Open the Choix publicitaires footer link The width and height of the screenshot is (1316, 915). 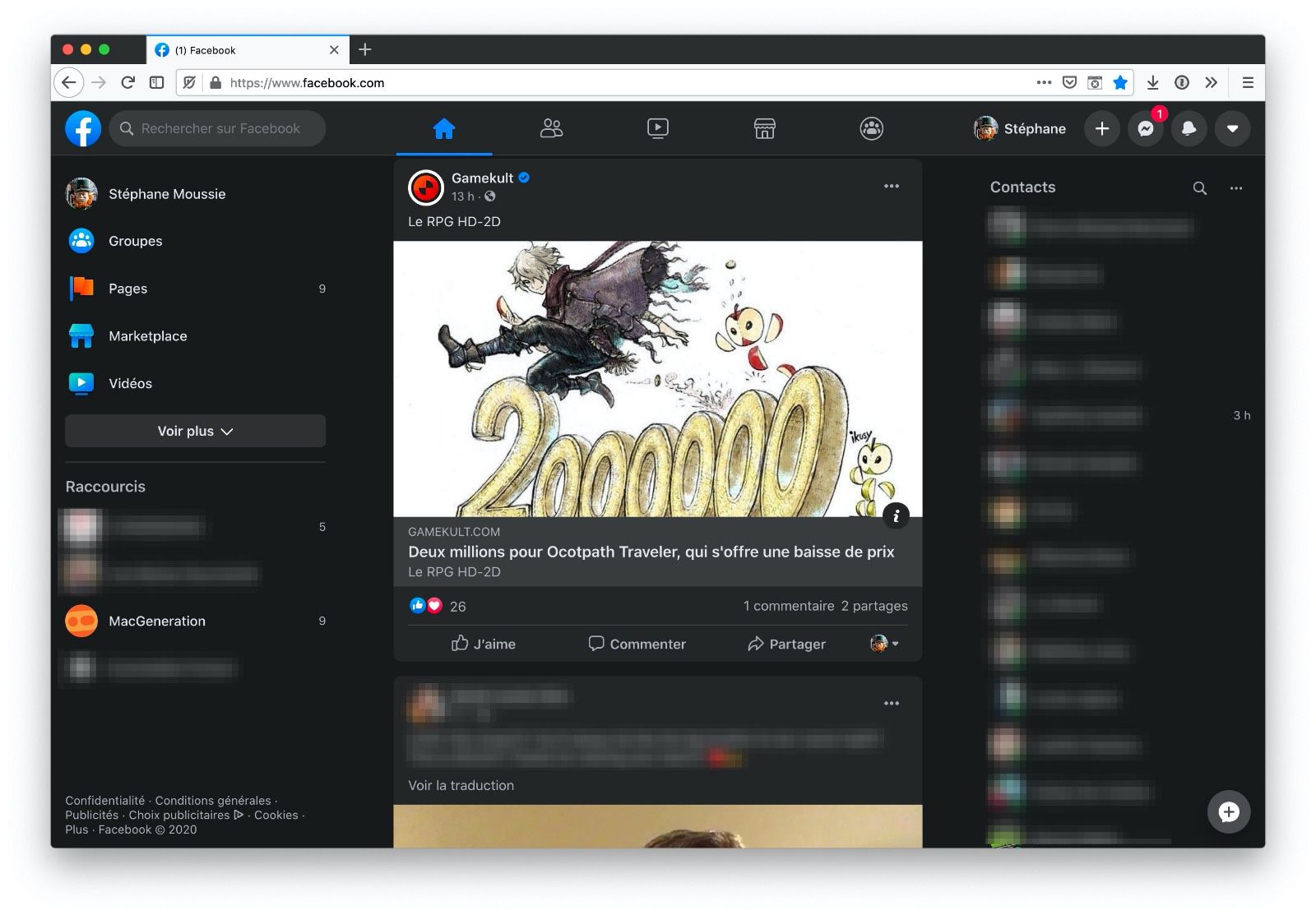pyautogui.click(x=186, y=815)
